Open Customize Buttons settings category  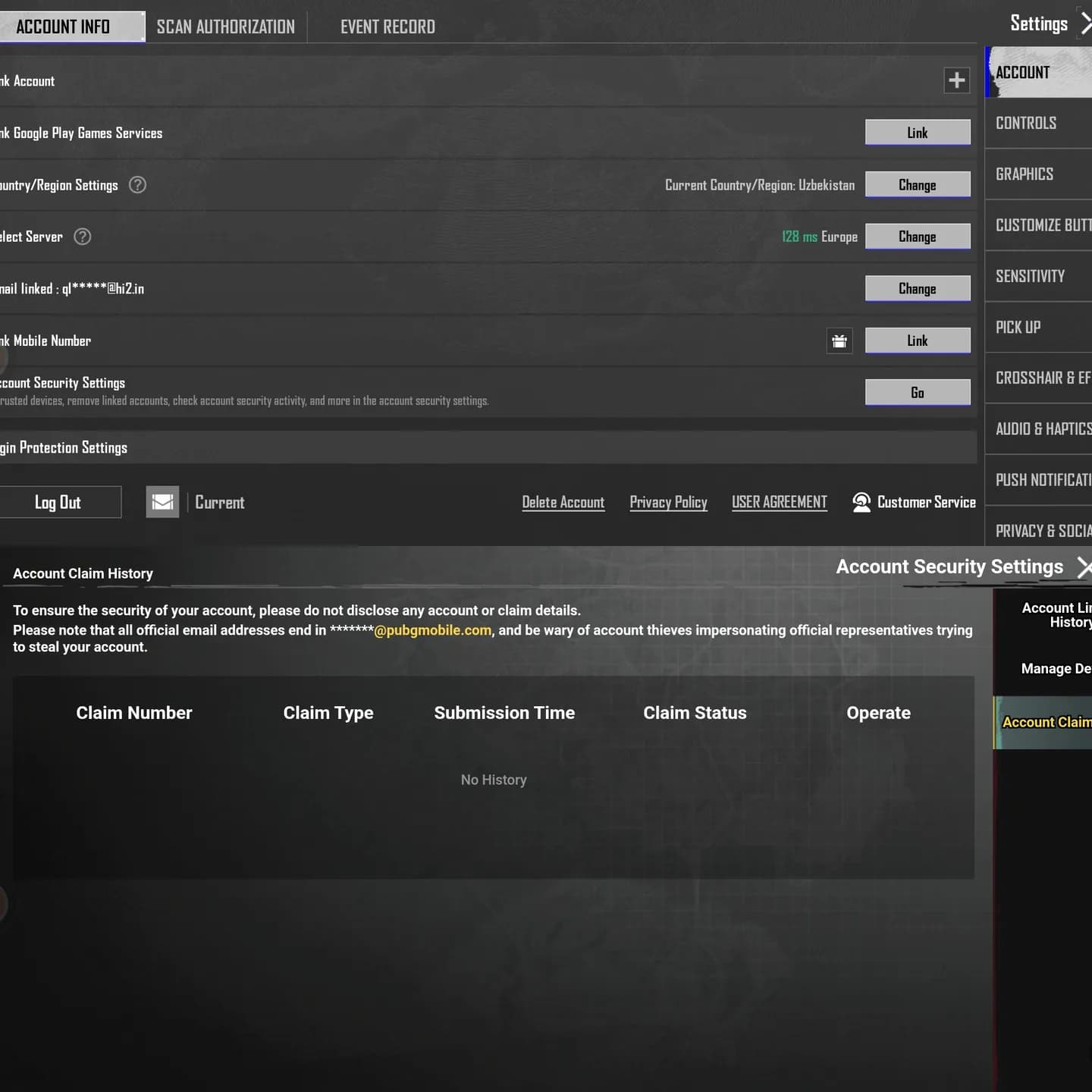point(1038,225)
